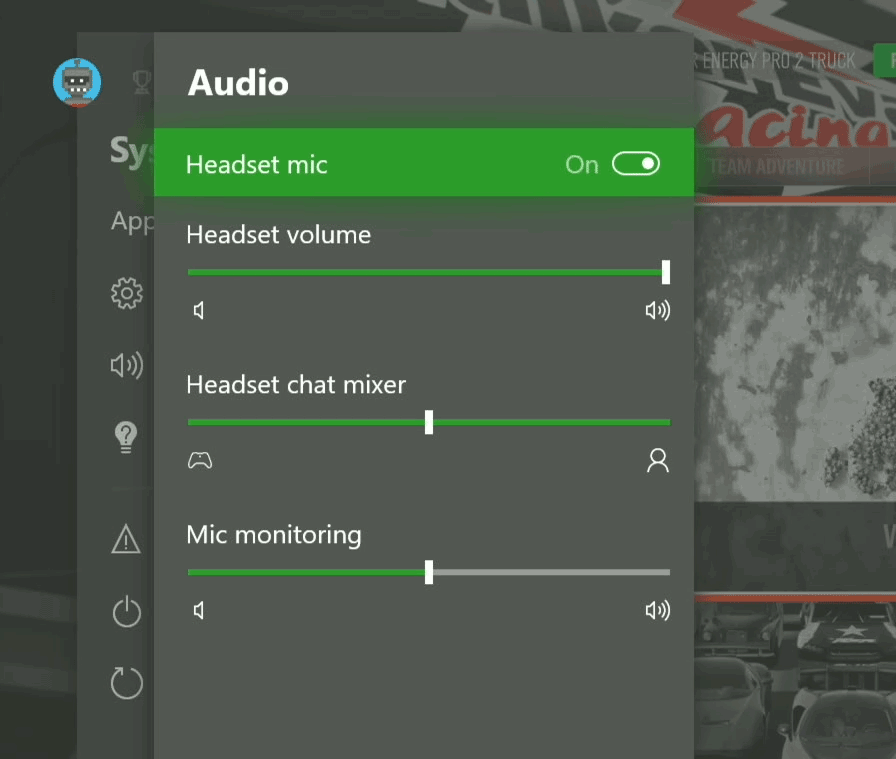896x759 pixels.
Task: Open power options via the power icon
Action: pyautogui.click(x=126, y=612)
